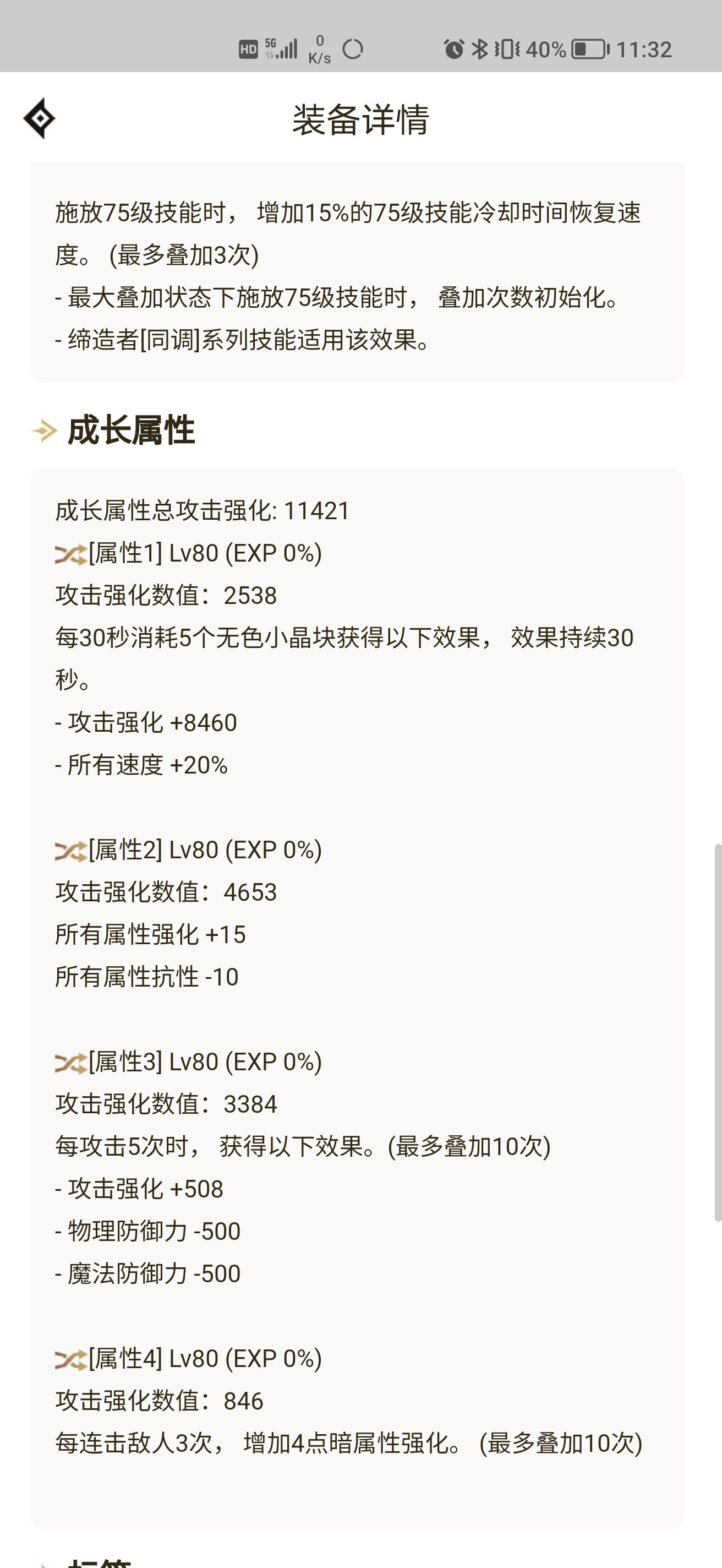Tap the shuffle icon beside 属性4
Image resolution: width=722 pixels, height=1568 pixels.
click(x=70, y=1359)
